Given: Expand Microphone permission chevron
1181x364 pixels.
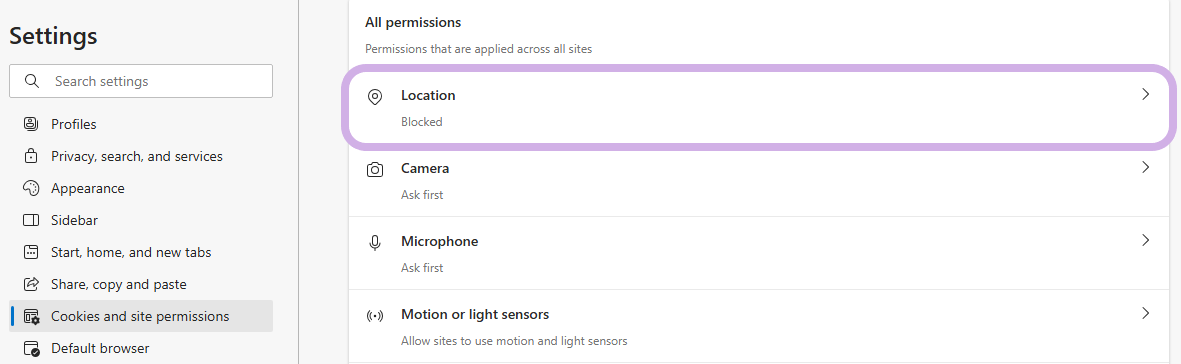Looking at the screenshot, I should click(1146, 240).
